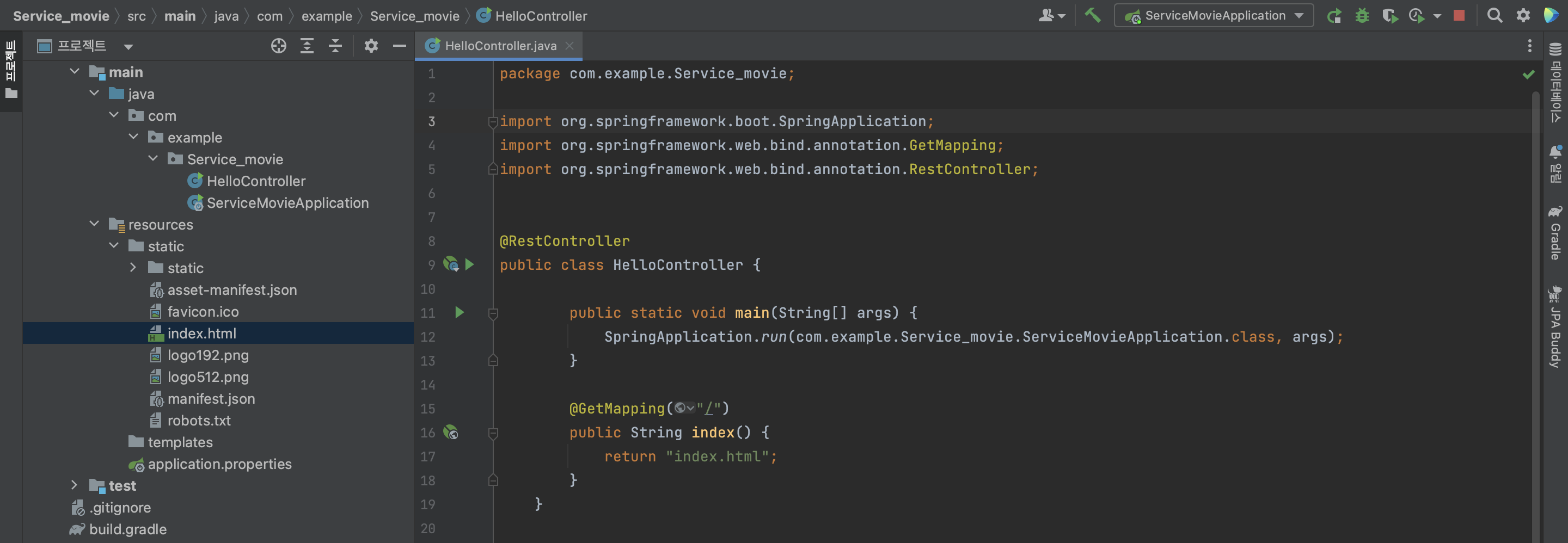1568x543 pixels.
Task: Open the profiler options dropdown arrow
Action: coord(1437,16)
